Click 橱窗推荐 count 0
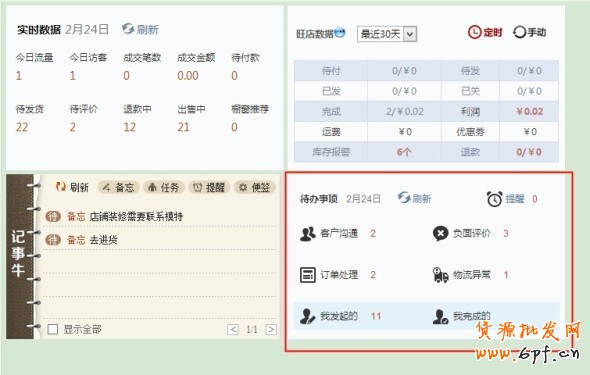This screenshot has width=590, height=375. 234,127
